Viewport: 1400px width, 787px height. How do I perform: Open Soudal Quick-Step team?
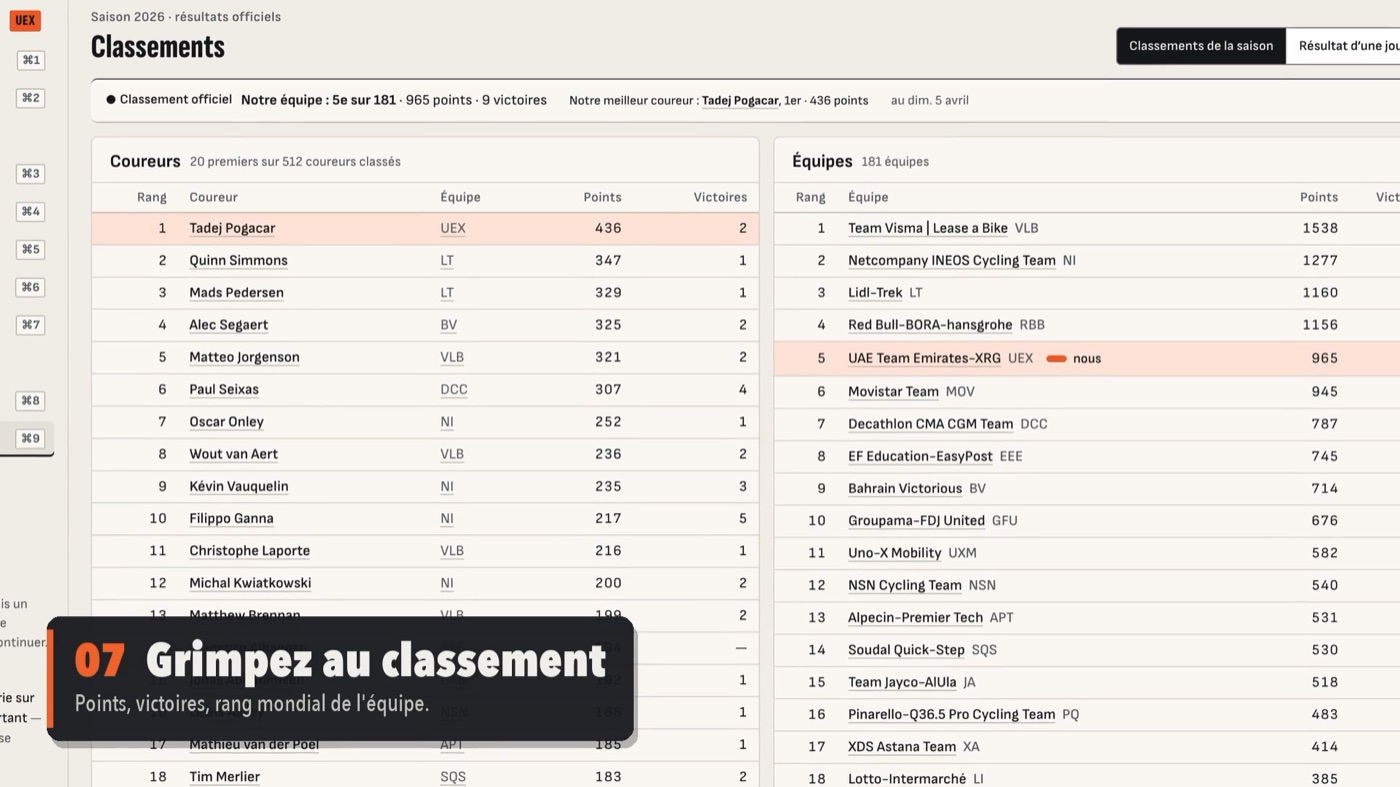(906, 650)
